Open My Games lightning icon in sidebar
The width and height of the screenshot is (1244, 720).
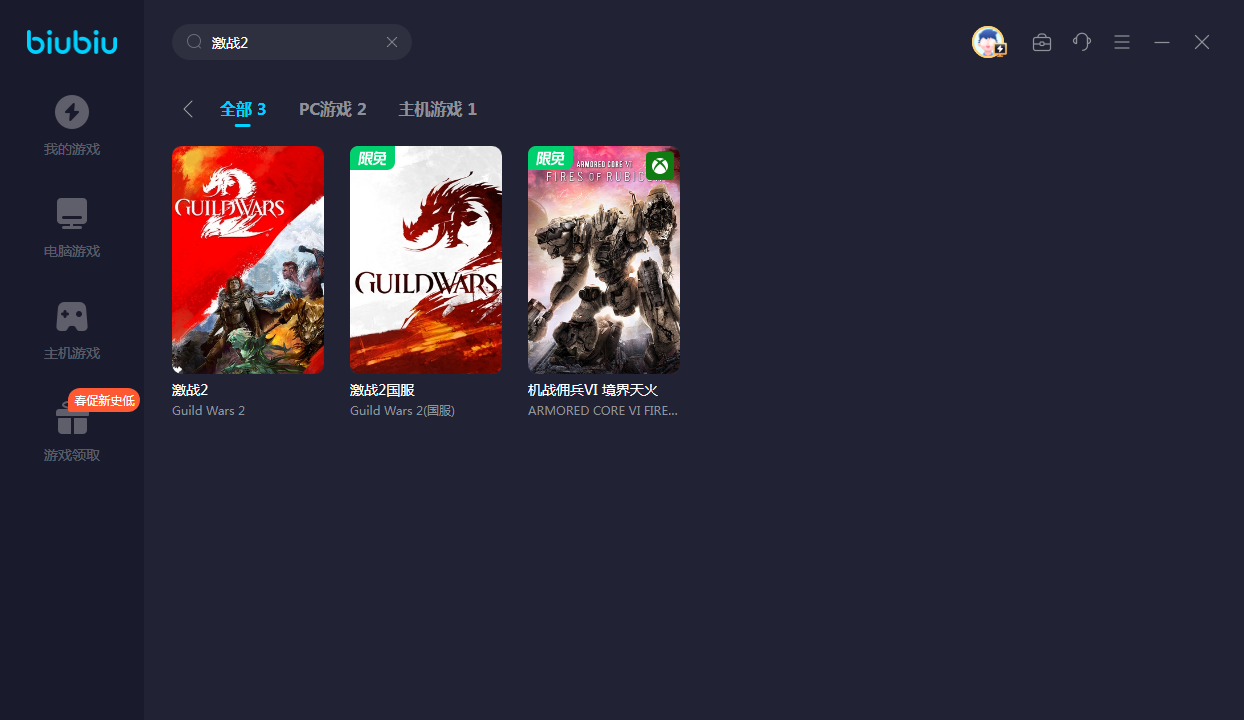point(72,112)
